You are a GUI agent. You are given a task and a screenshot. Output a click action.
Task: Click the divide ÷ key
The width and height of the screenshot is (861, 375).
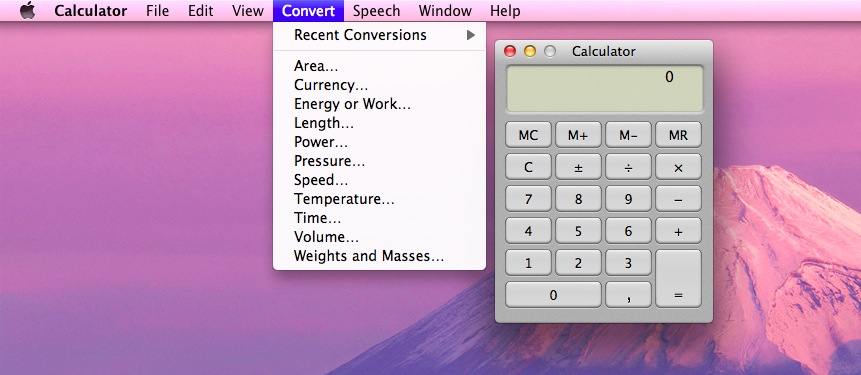[628, 167]
